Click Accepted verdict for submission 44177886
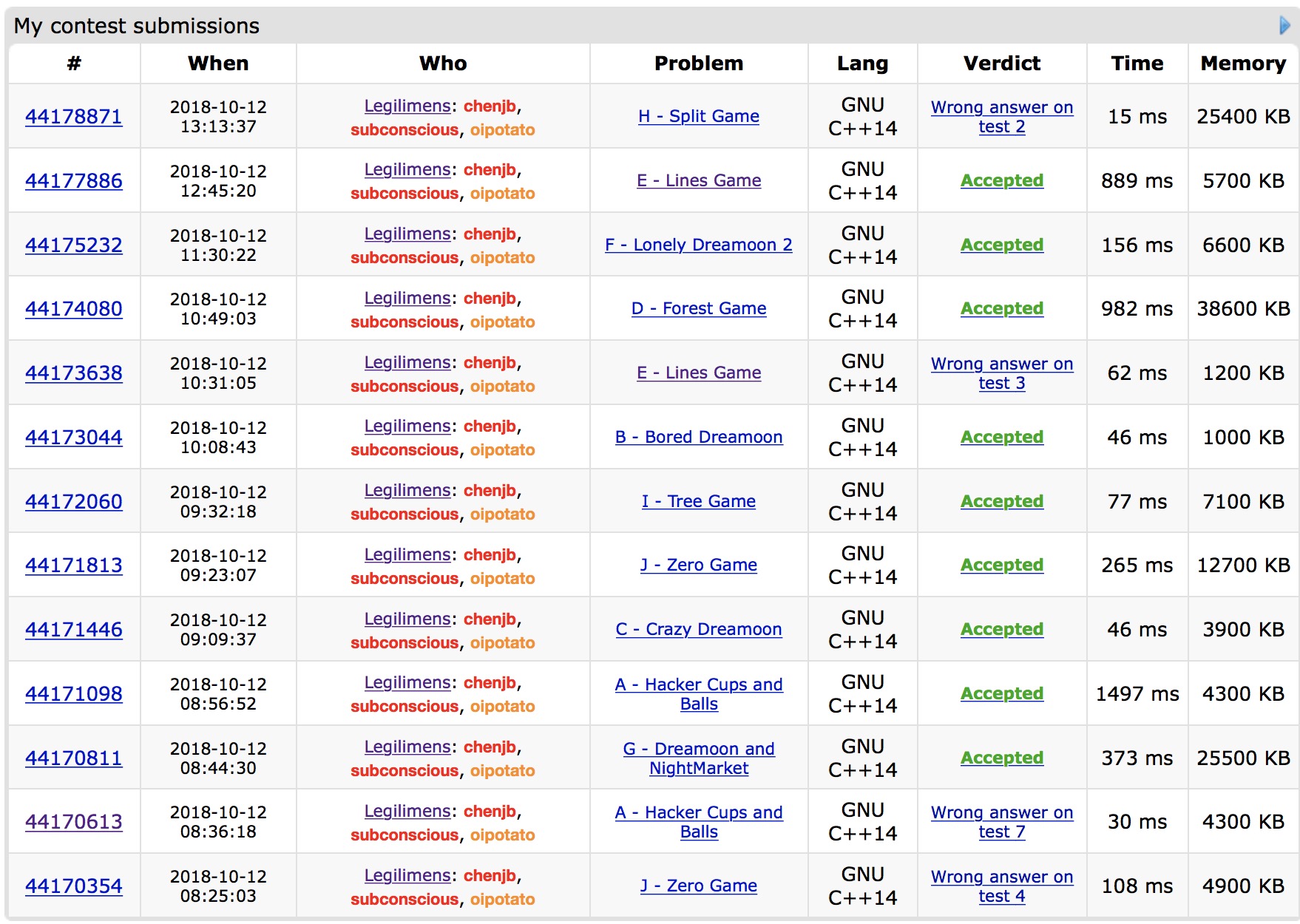 click(x=1001, y=181)
